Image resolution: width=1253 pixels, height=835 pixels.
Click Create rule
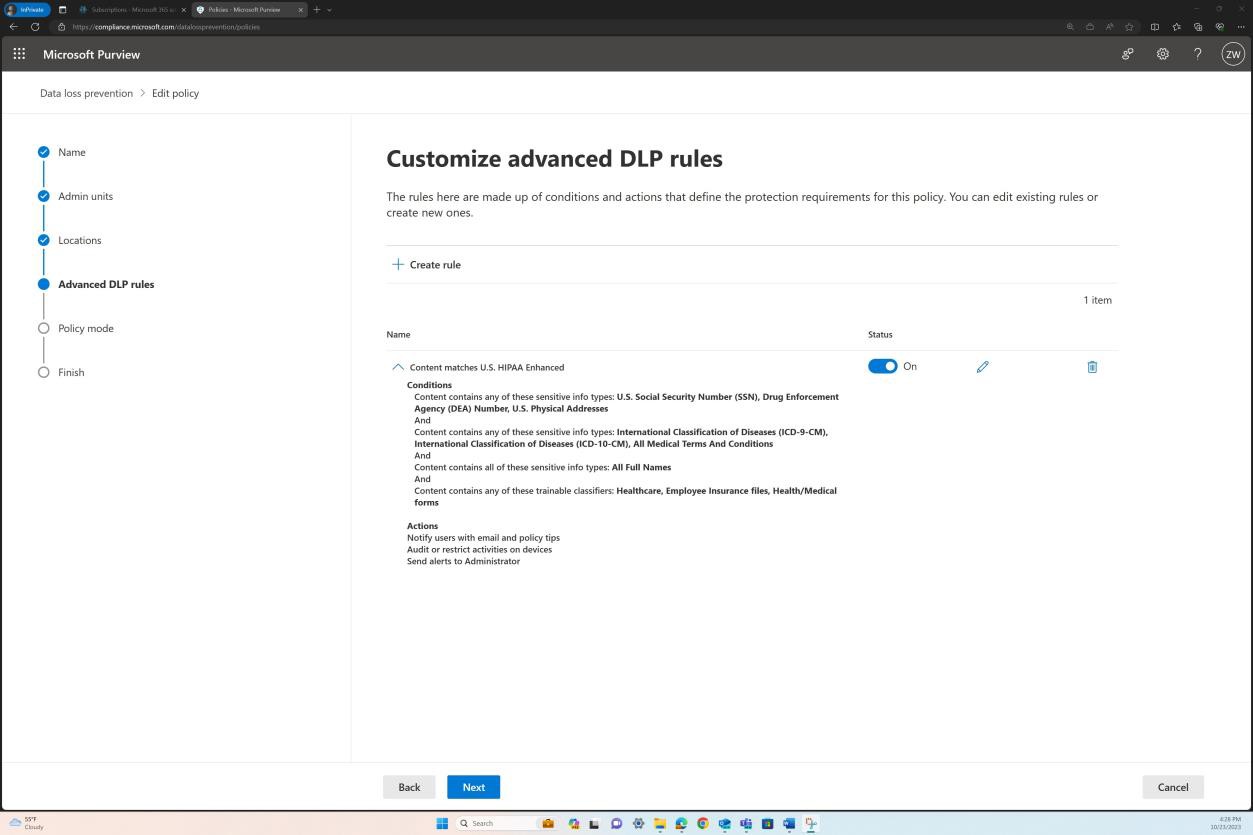pos(426,264)
